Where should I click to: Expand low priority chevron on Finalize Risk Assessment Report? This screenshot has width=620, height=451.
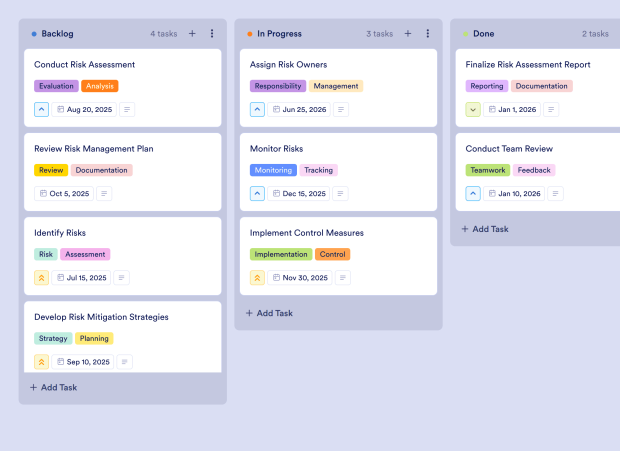pyautogui.click(x=474, y=110)
